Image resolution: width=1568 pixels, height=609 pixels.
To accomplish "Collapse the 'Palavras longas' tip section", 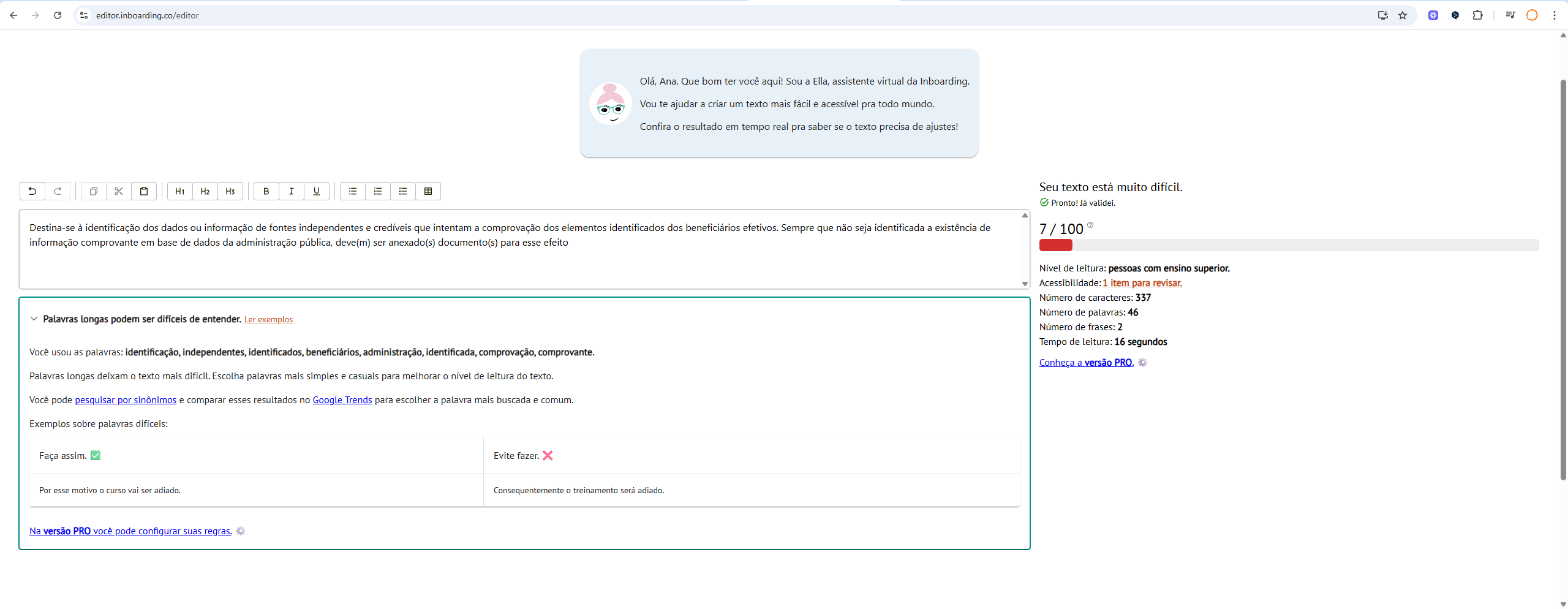I will pyautogui.click(x=34, y=319).
